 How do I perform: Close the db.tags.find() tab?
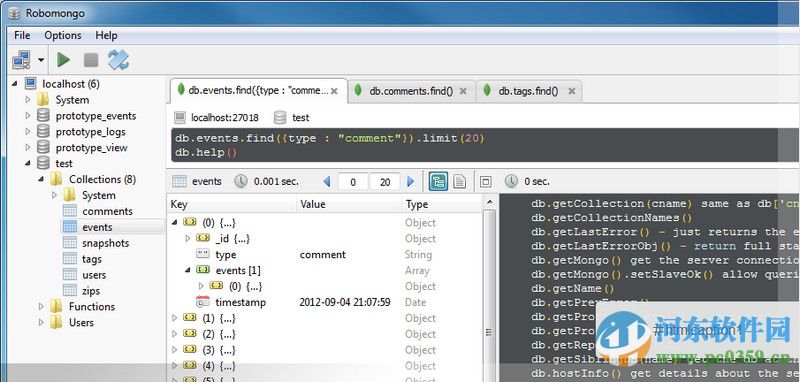click(572, 91)
